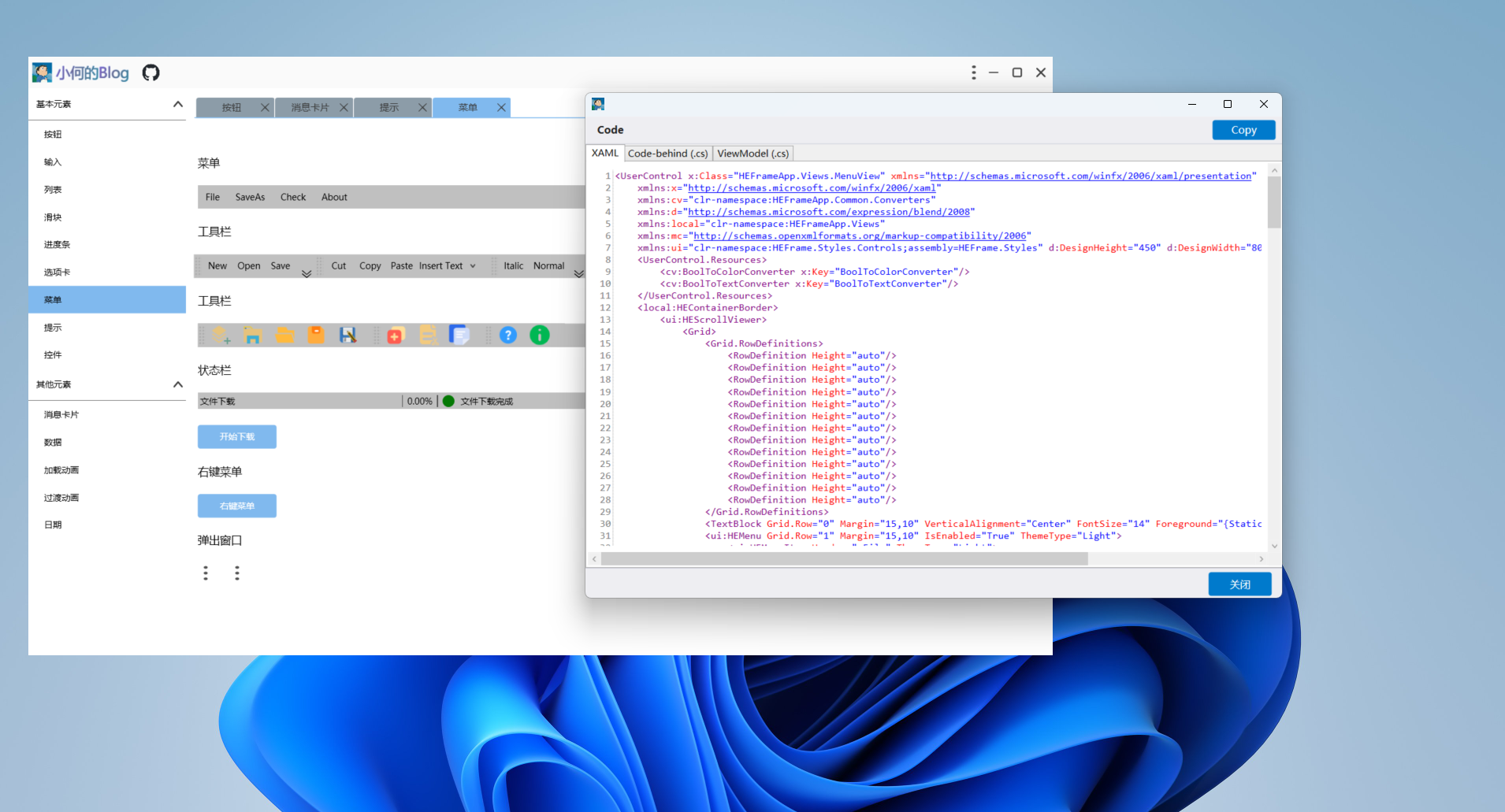1505x812 pixels.
Task: Open the first three-dot popup icon under 弹出窗口
Action: point(206,573)
